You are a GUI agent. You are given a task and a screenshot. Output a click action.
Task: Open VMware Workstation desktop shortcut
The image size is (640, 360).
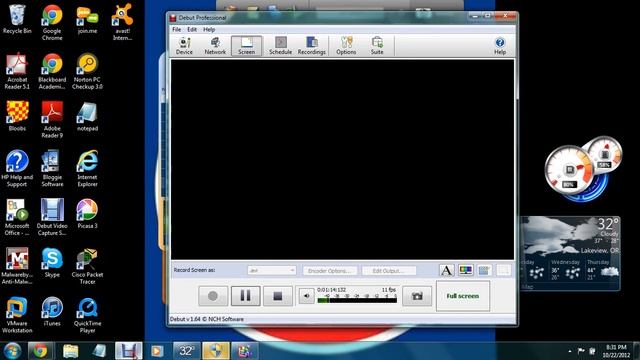[17, 315]
